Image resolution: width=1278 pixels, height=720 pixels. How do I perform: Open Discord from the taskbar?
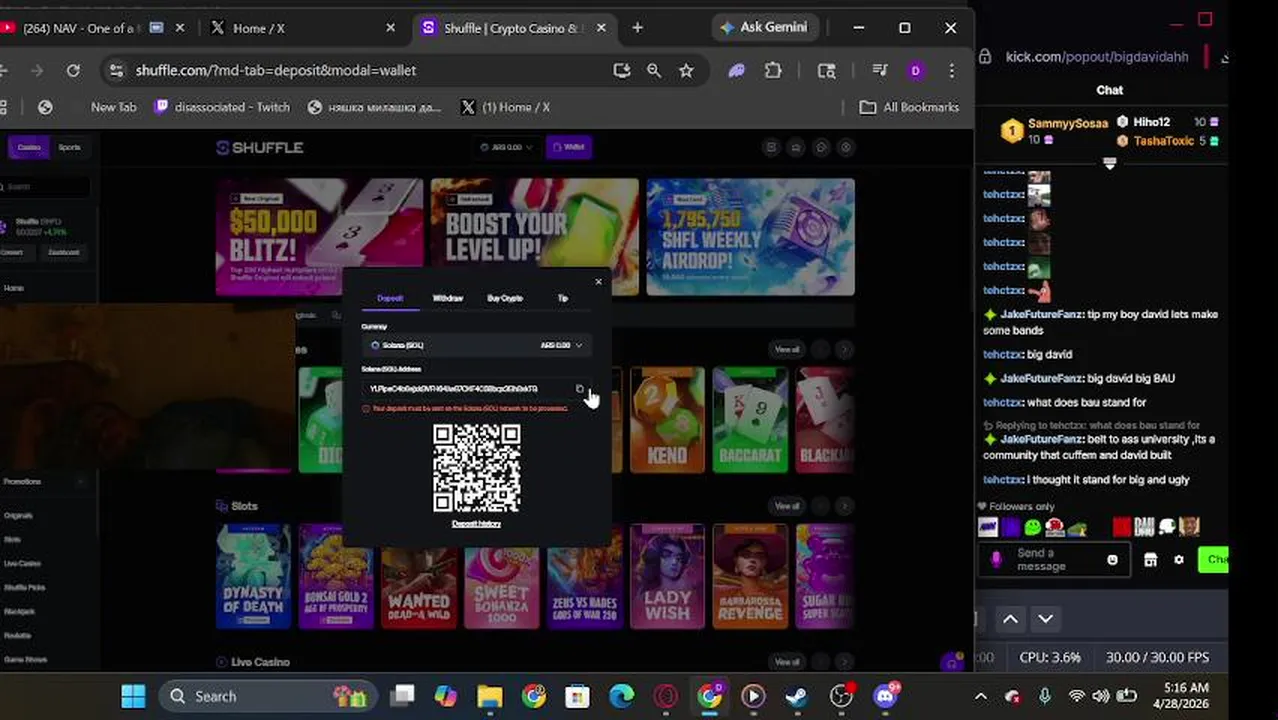coord(886,696)
